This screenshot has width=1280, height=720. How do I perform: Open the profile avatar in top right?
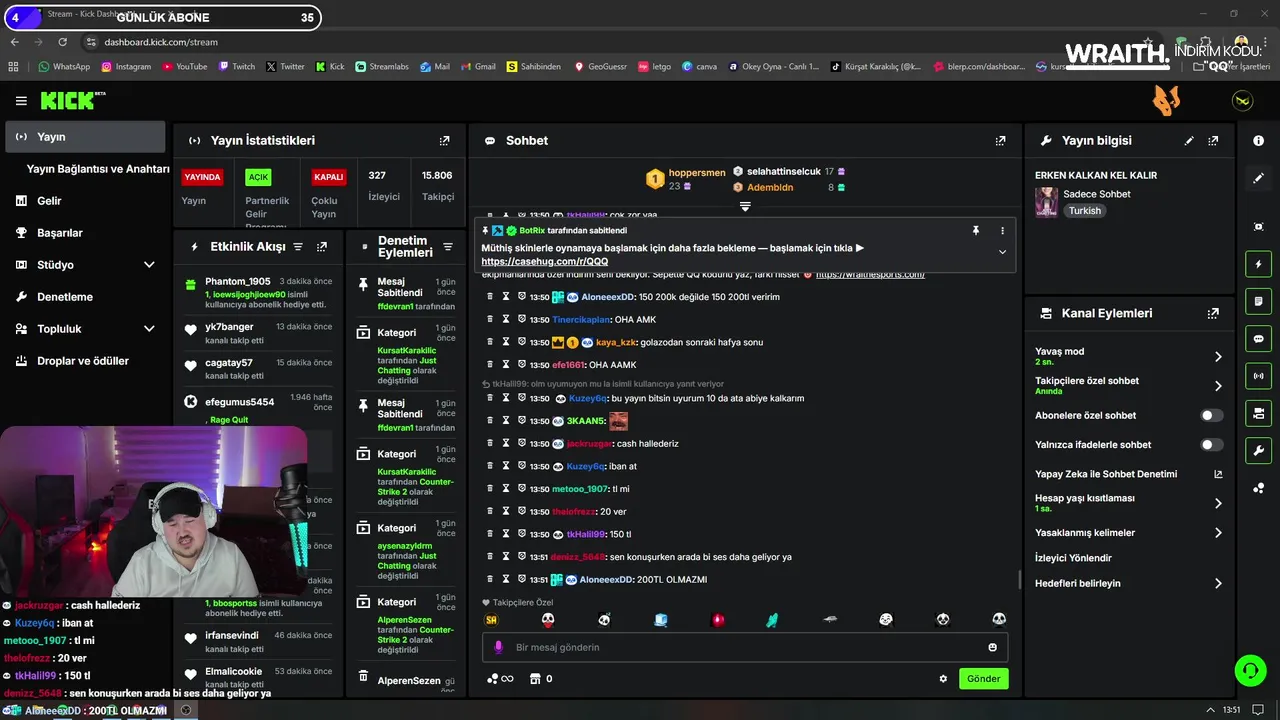click(x=1242, y=101)
